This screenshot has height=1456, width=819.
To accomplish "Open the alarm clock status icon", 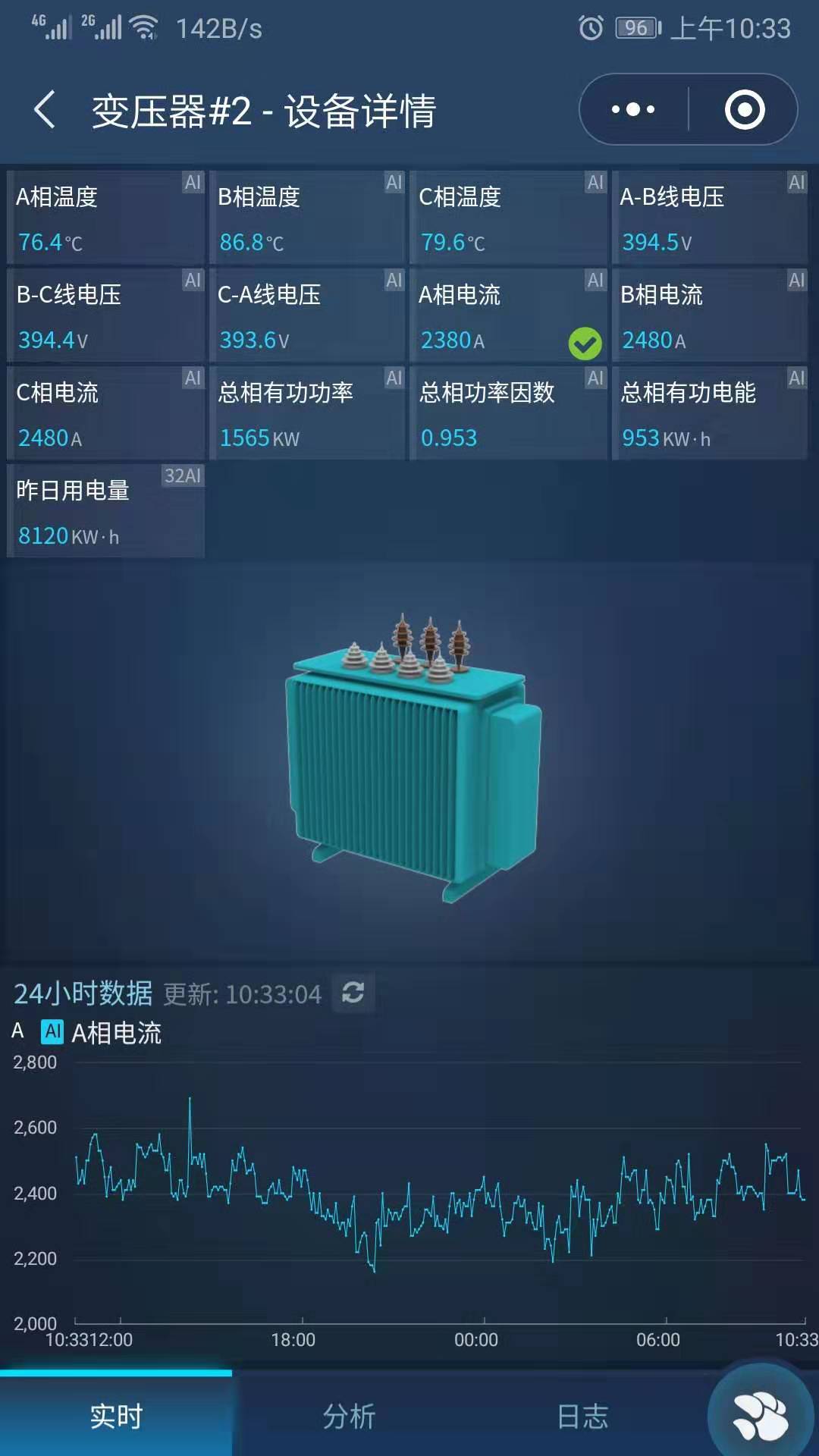I will tap(591, 28).
